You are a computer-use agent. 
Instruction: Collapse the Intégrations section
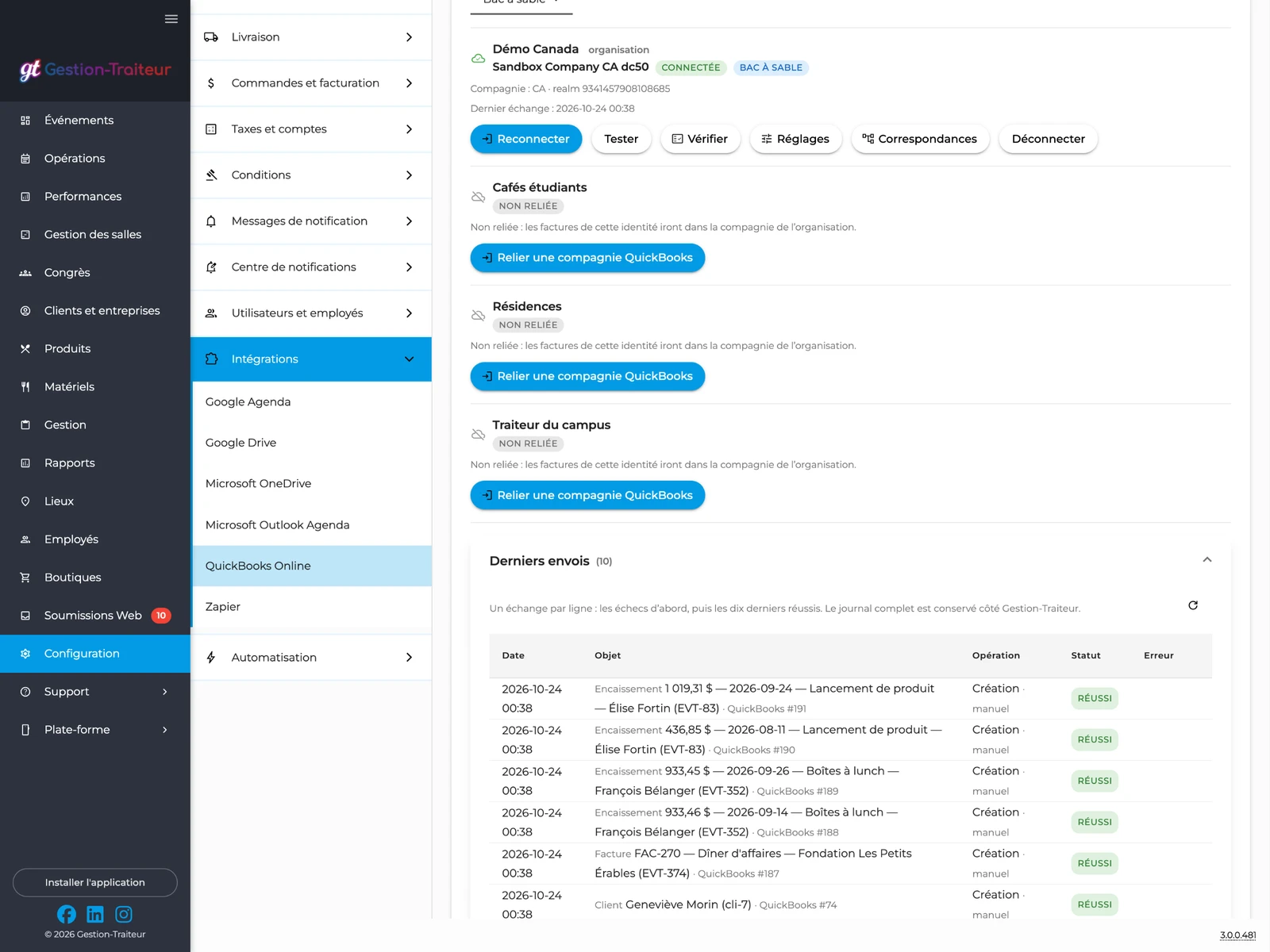coord(311,359)
